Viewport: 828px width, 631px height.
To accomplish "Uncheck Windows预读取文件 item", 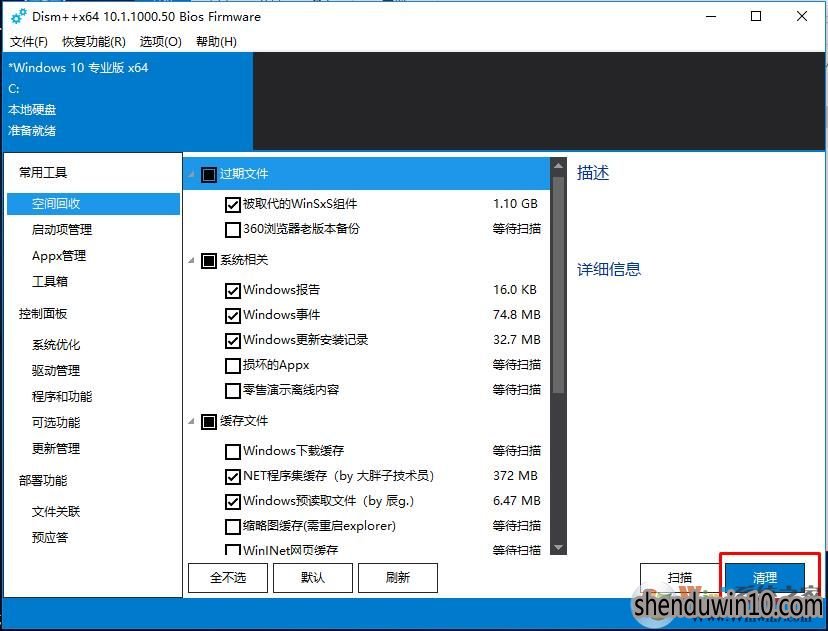I will click(232, 502).
